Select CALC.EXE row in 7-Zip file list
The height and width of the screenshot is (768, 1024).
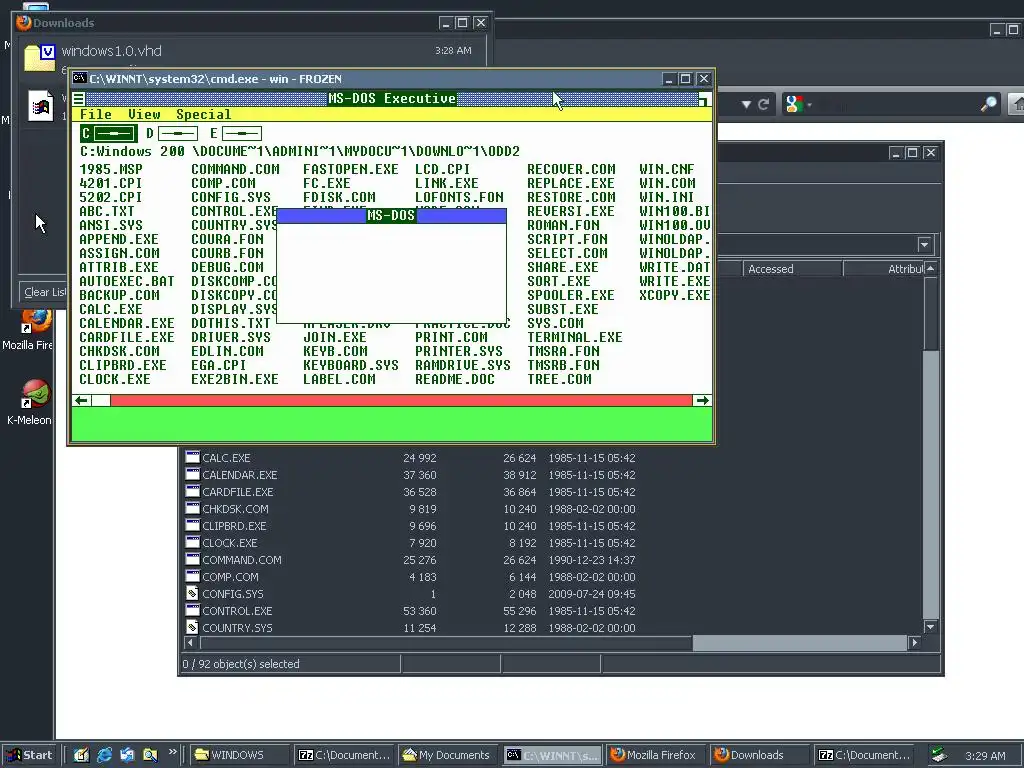[x=410, y=458]
